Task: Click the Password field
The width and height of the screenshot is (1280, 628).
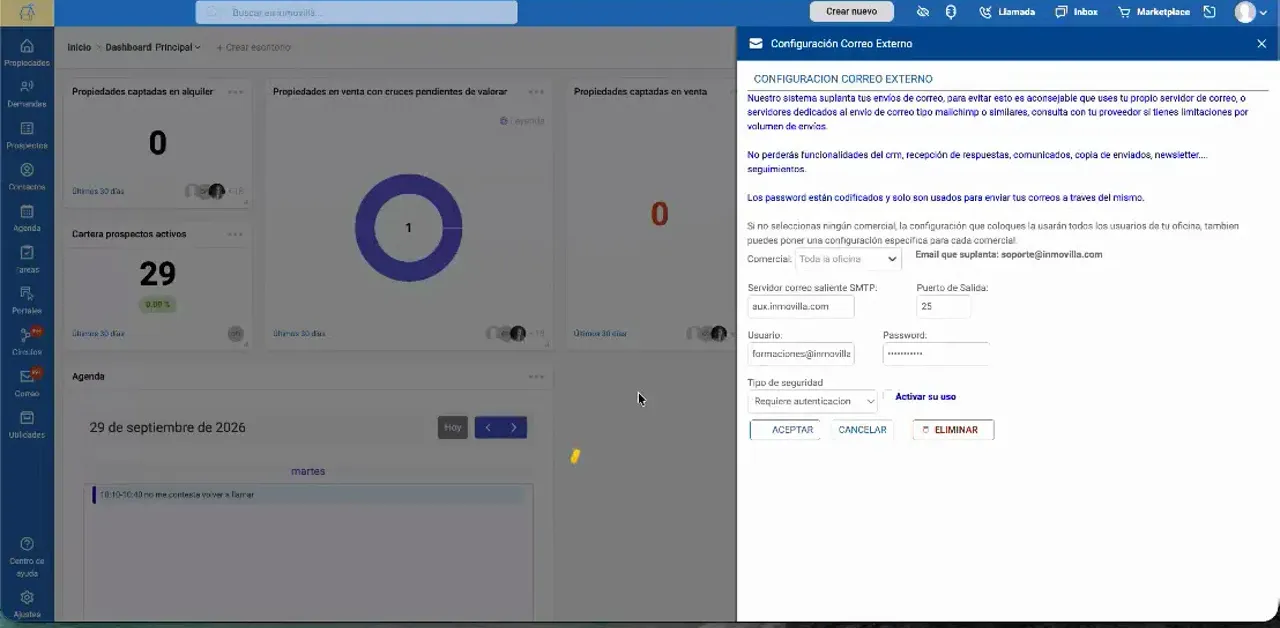Action: 936,354
